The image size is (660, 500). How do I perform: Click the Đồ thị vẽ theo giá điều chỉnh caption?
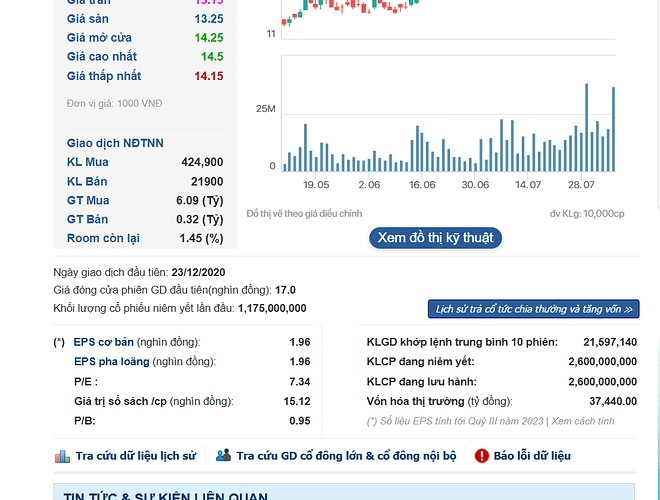click(x=304, y=214)
